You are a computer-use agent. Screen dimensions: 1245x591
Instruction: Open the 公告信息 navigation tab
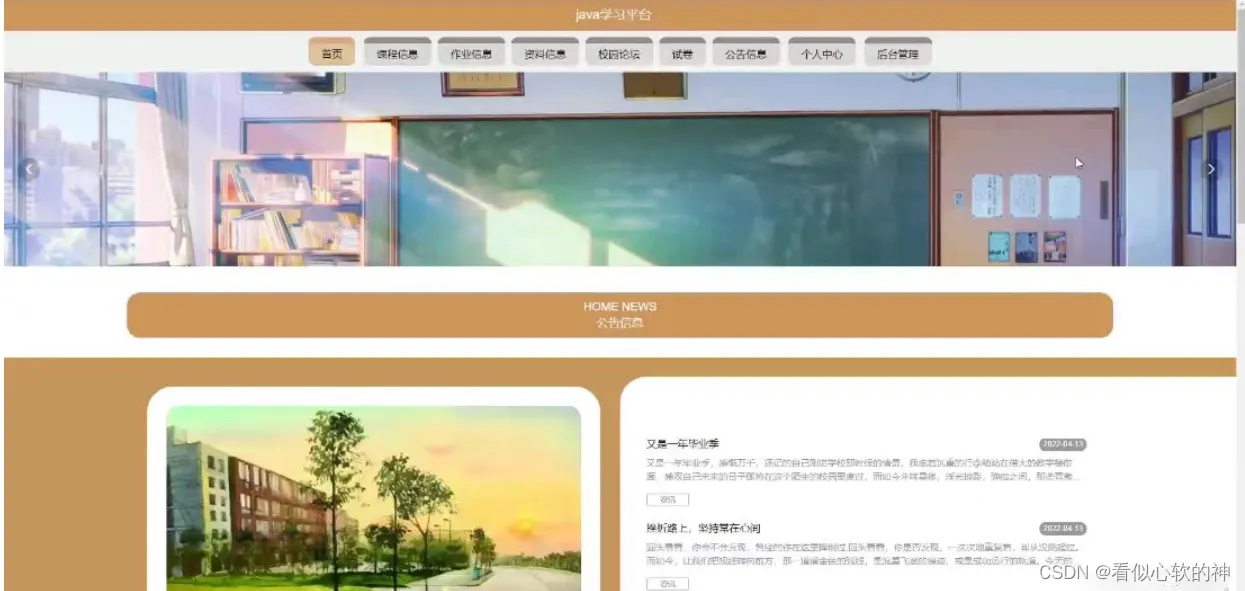pyautogui.click(x=746, y=53)
